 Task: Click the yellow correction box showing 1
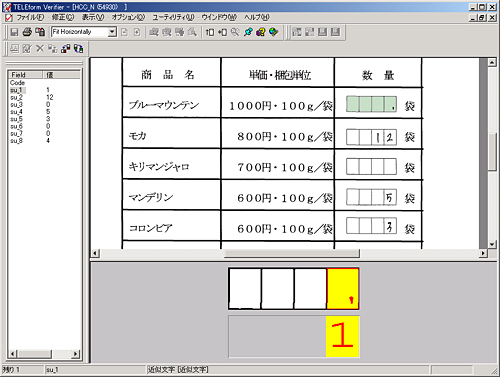click(342, 336)
